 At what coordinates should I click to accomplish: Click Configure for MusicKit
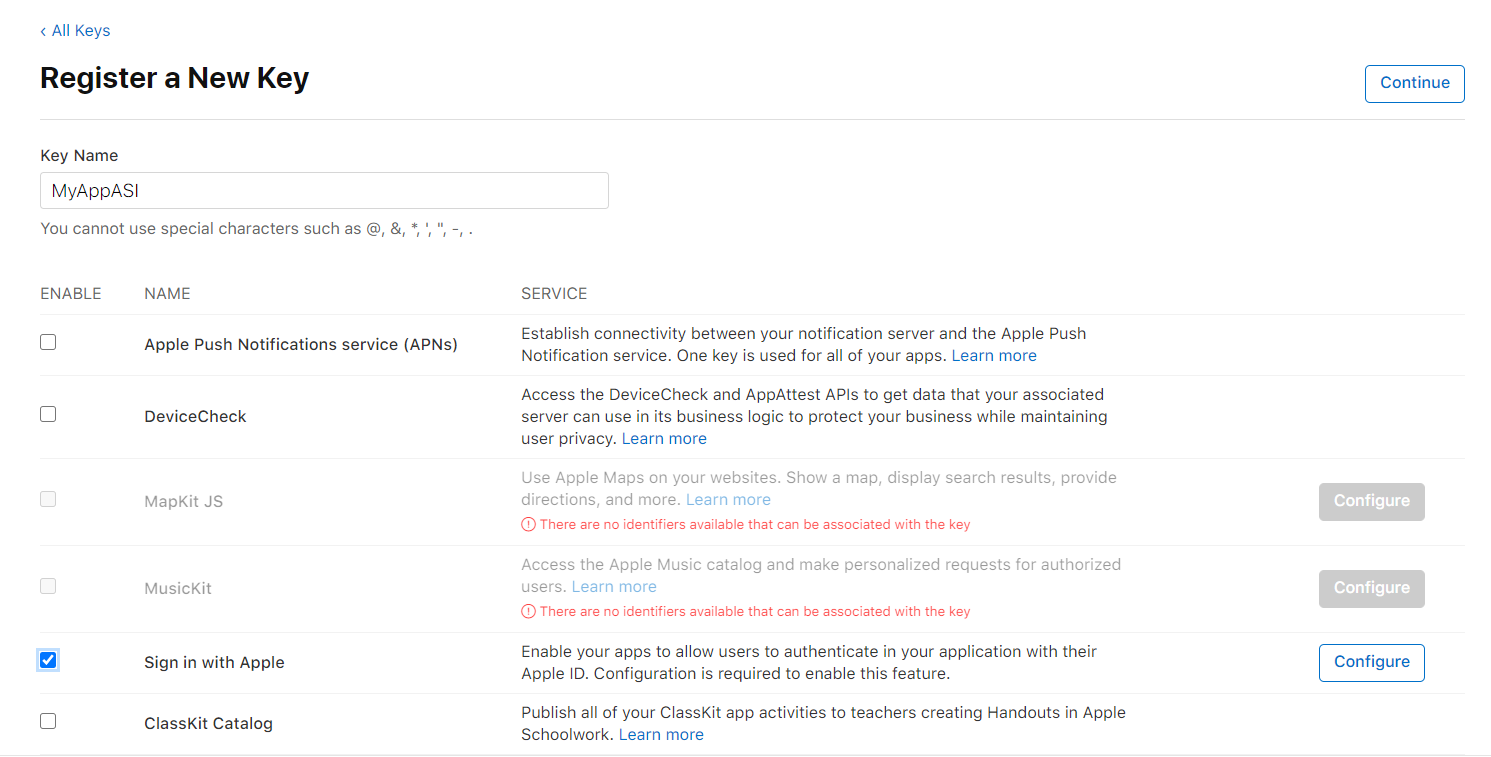tap(1371, 588)
